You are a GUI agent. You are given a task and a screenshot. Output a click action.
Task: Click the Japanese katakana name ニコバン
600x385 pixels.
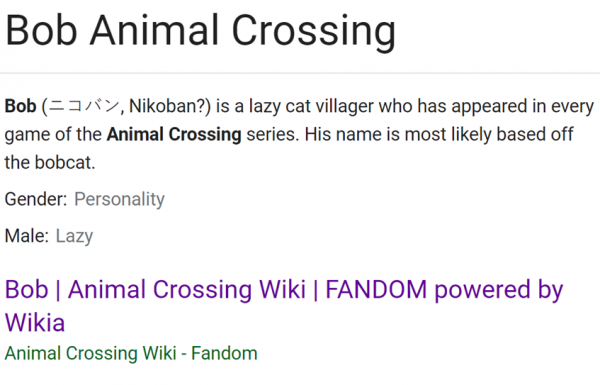pyautogui.click(x=84, y=106)
